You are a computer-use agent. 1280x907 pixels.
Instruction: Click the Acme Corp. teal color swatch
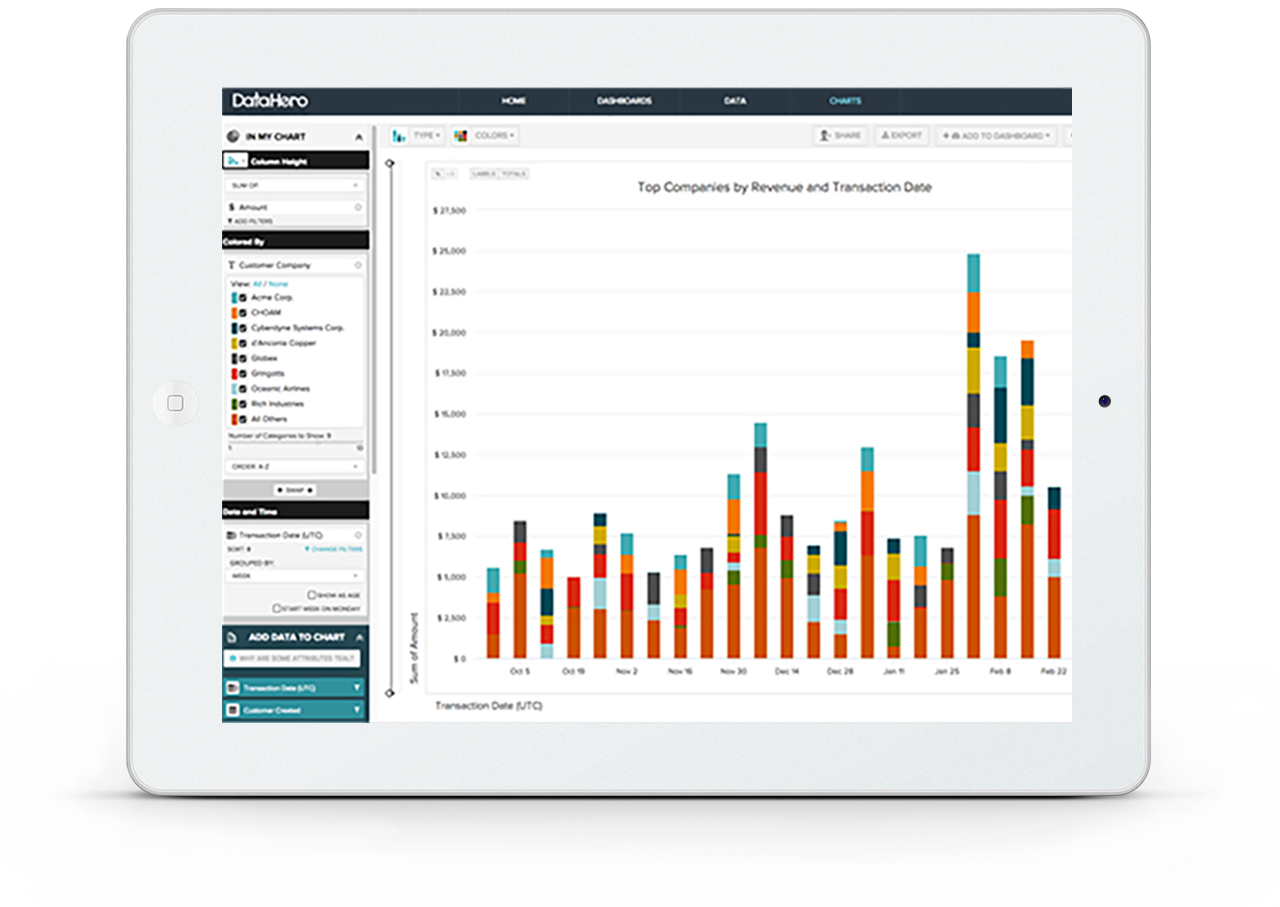(x=234, y=298)
